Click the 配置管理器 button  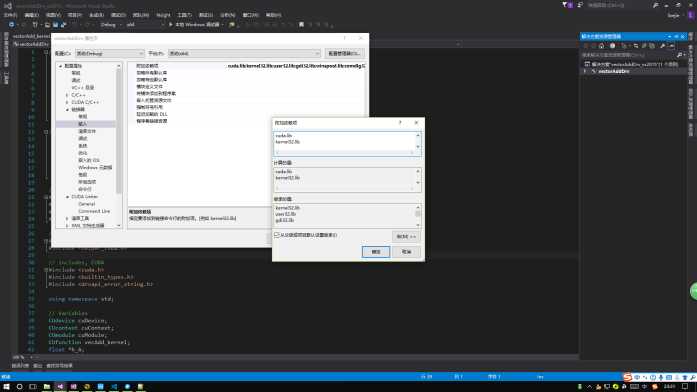point(344,53)
